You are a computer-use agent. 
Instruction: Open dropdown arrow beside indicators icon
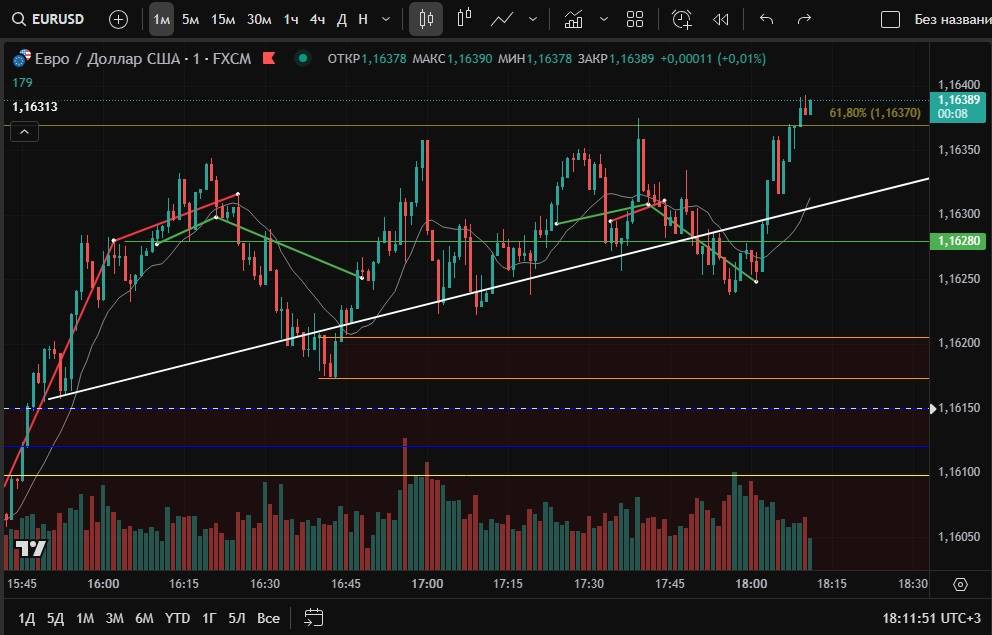(533, 19)
